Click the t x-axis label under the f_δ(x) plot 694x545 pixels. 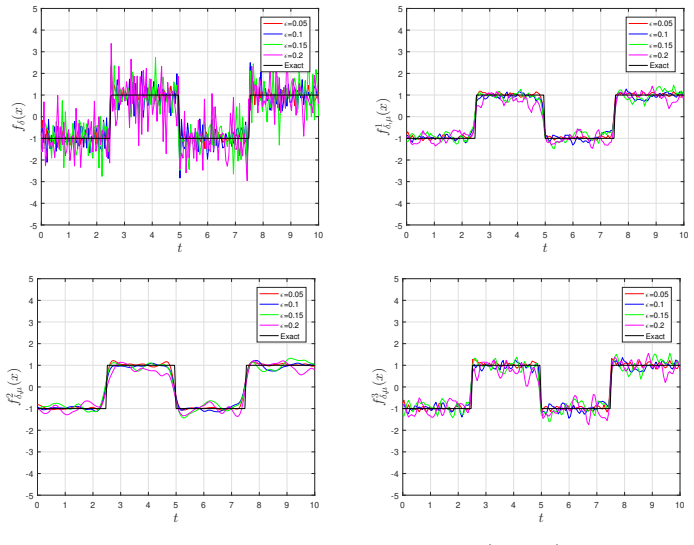179,248
